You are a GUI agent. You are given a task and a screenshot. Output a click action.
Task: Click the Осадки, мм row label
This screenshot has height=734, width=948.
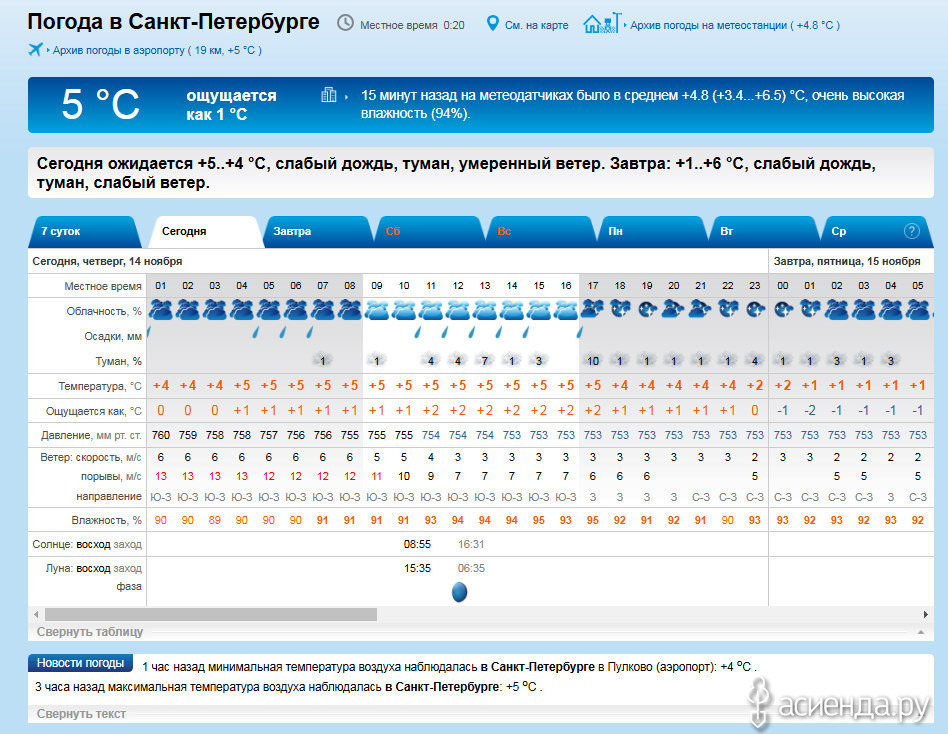tap(113, 336)
